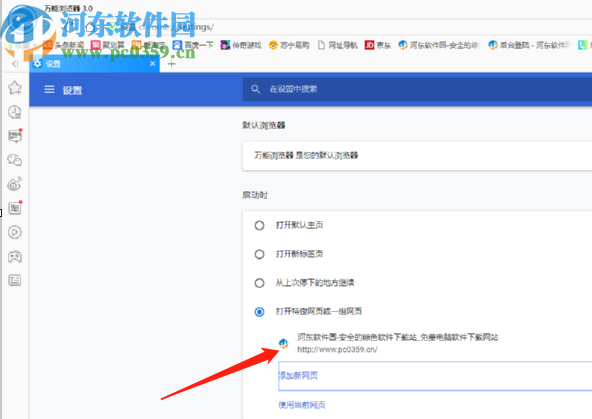Switch to the 设置 tab
Image resolution: width=592 pixels, height=419 pixels.
(x=94, y=64)
